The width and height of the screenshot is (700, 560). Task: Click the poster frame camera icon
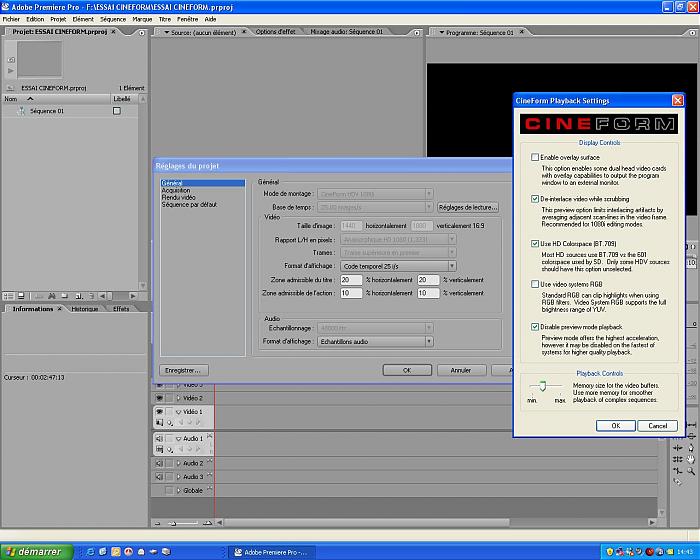point(11,59)
